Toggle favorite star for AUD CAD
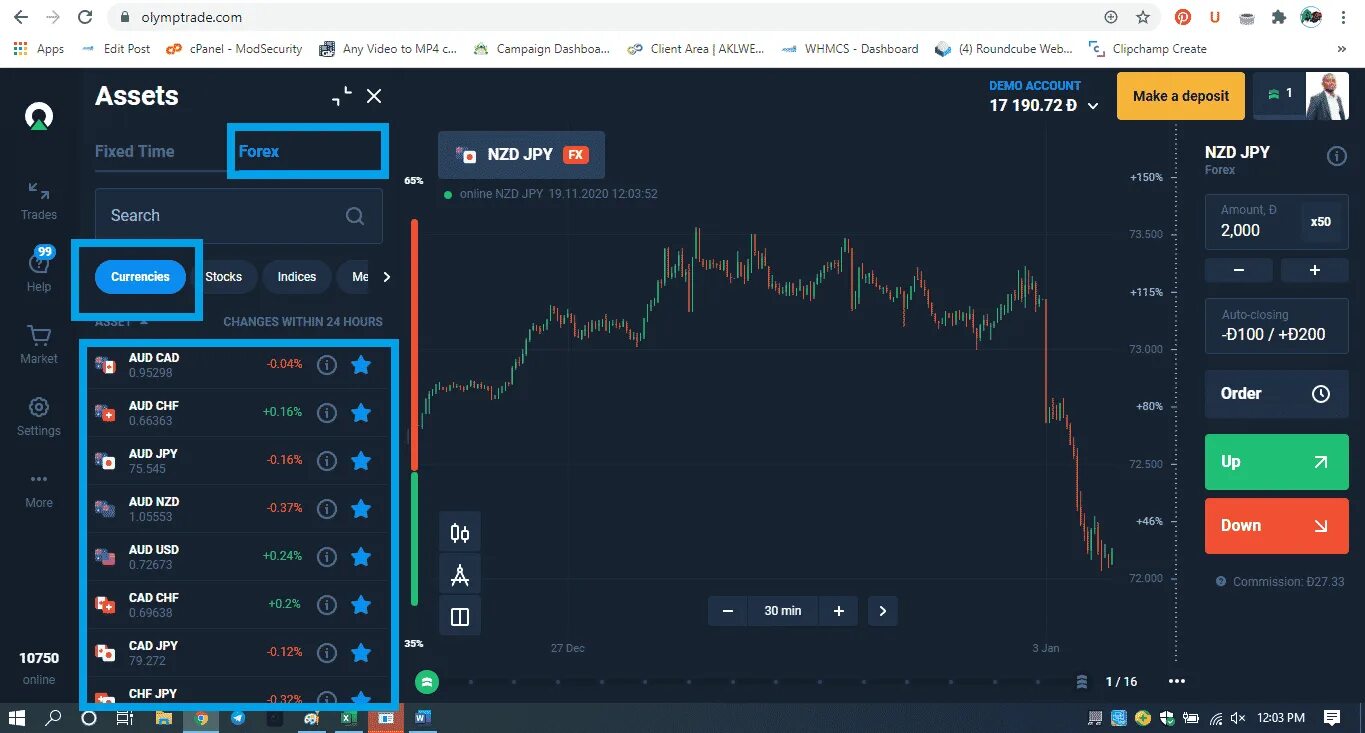This screenshot has width=1365, height=733. [361, 365]
